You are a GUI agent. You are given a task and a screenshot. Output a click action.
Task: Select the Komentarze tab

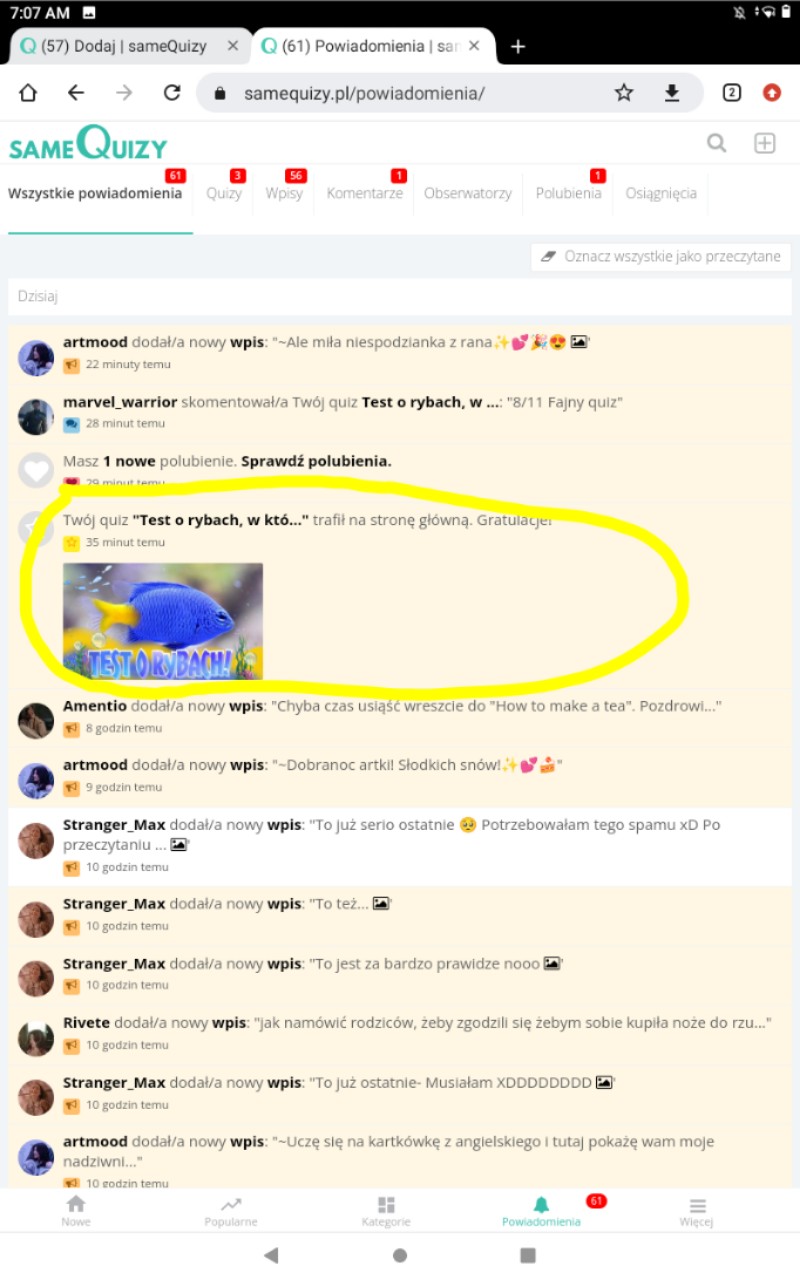tap(365, 193)
